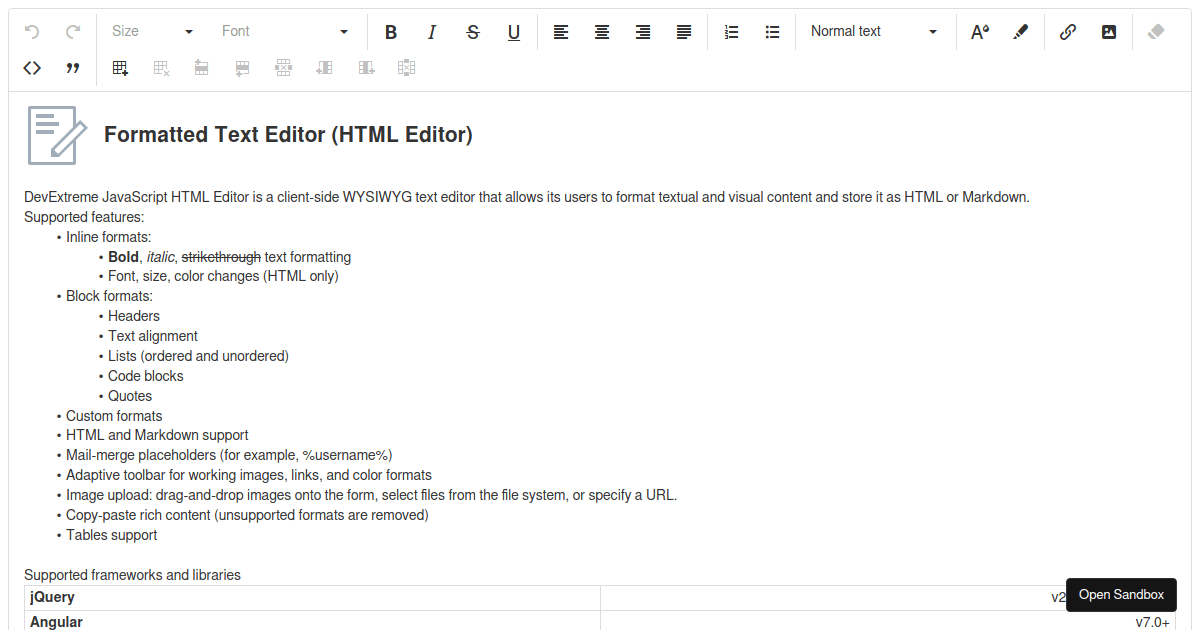Toggle Bold formatting
The width and height of the screenshot is (1200, 630).
tap(391, 32)
